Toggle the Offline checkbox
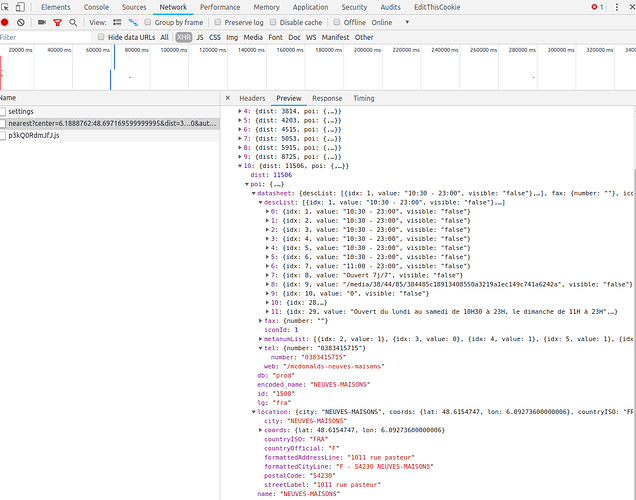The image size is (636, 500). (337, 22)
